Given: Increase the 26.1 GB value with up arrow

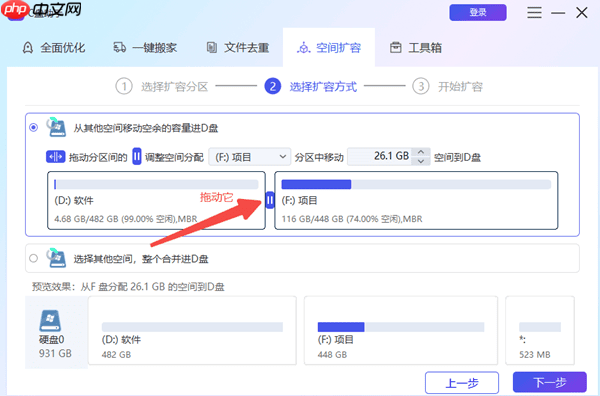Looking at the screenshot, I should 421,152.
